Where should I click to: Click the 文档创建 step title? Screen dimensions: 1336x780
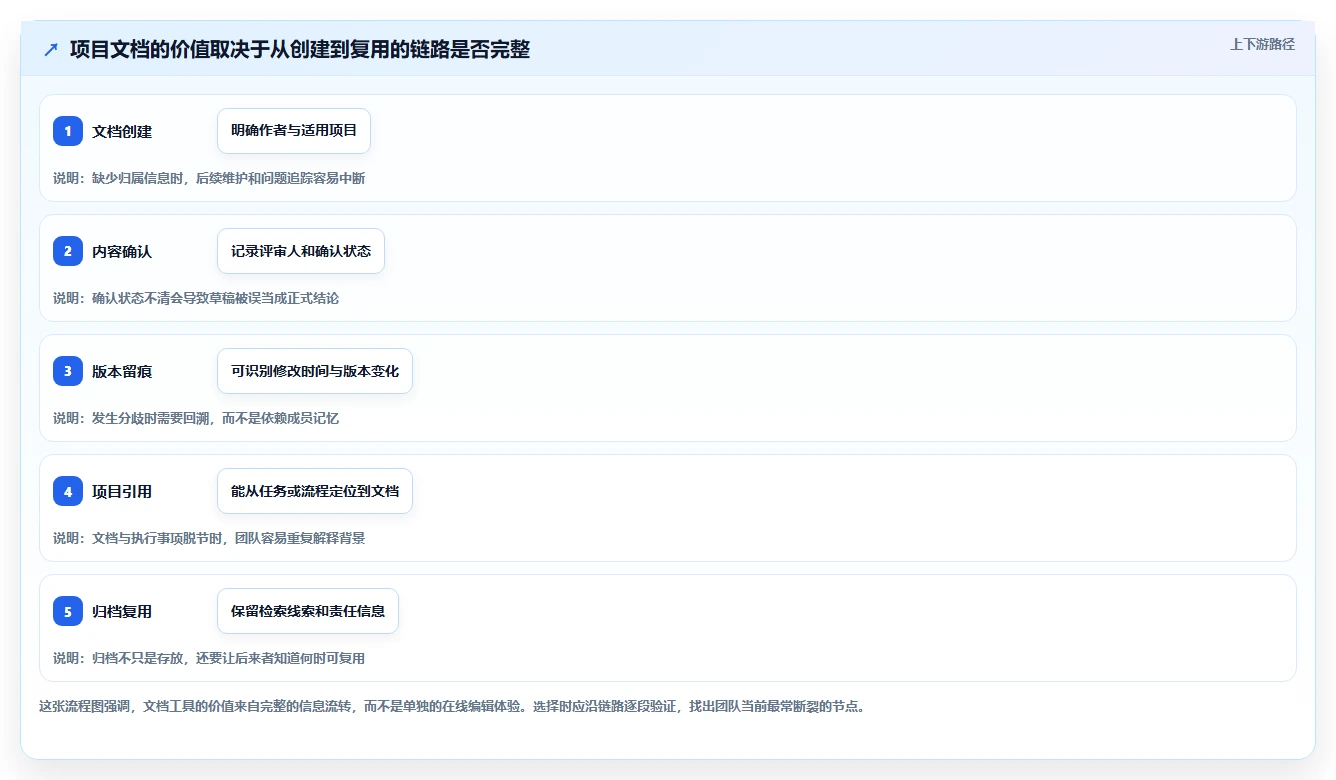coord(122,131)
